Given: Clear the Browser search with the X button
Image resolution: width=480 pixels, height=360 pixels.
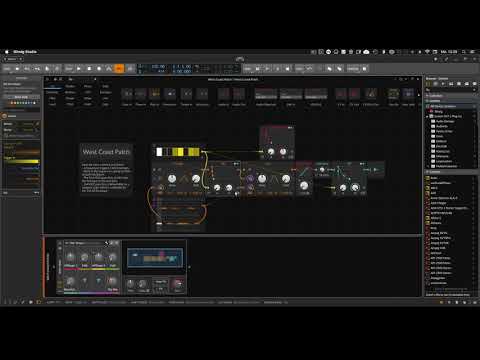Looking at the screenshot, I should [x=475, y=90].
